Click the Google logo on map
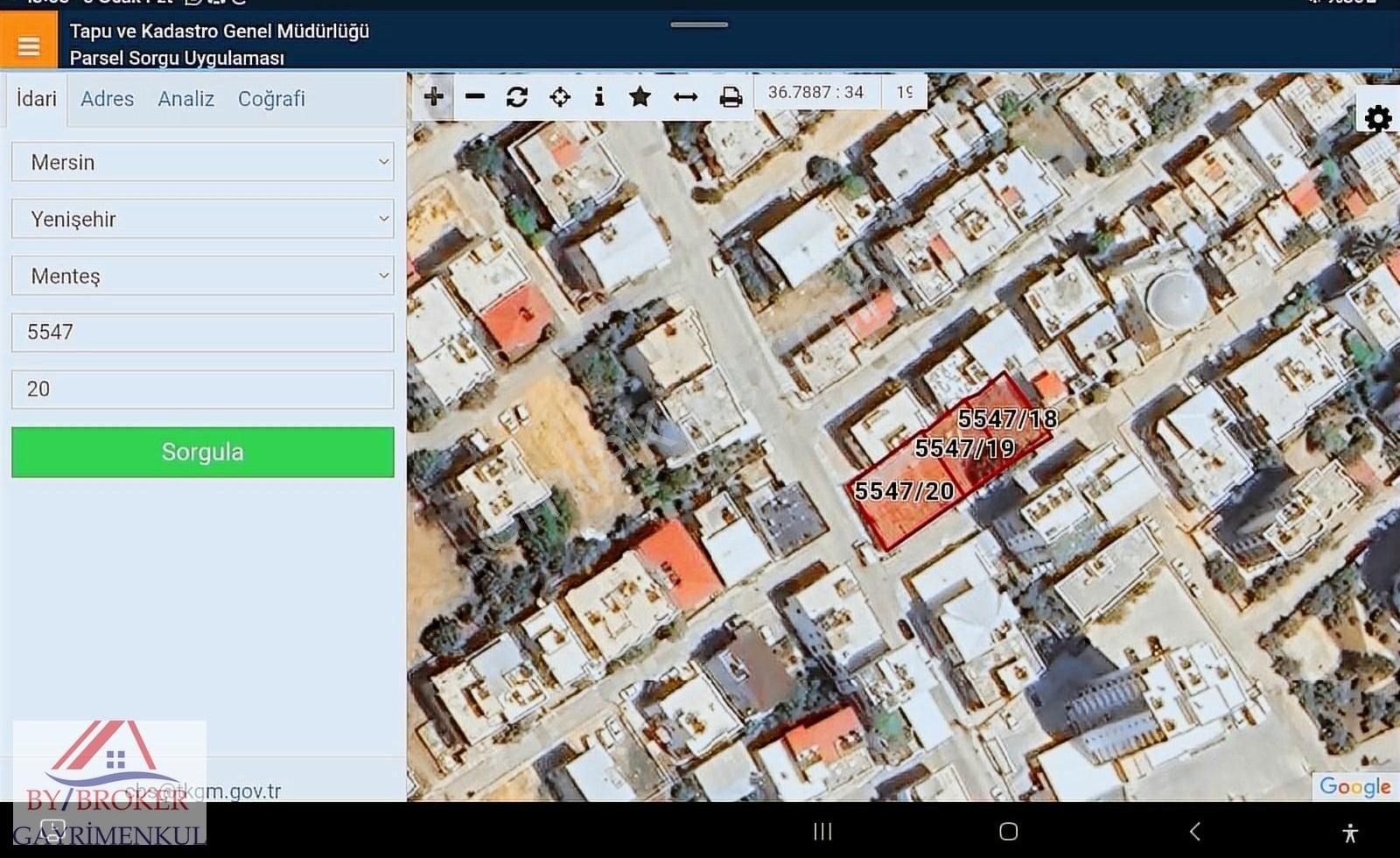Viewport: 1400px width, 858px height. tap(1354, 786)
